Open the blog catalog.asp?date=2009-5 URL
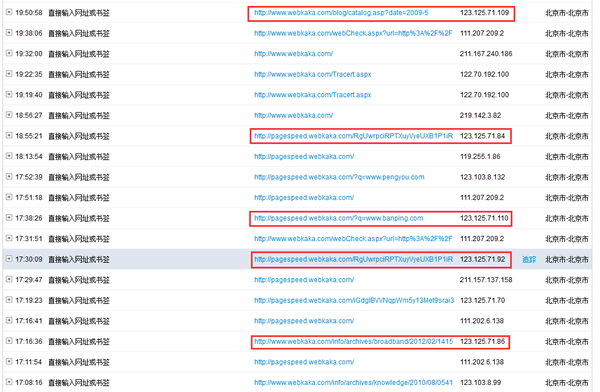 coord(341,13)
